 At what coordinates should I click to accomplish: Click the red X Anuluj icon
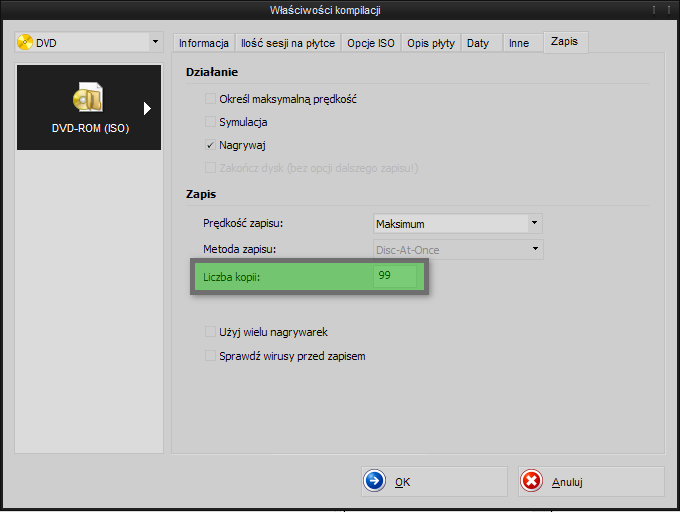tap(531, 481)
